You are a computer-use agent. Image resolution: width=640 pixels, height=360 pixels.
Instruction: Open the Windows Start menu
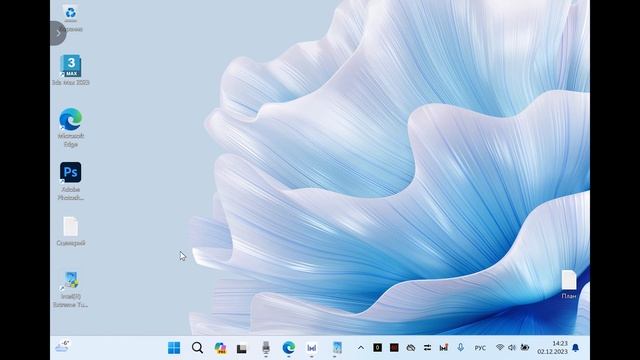click(x=174, y=348)
